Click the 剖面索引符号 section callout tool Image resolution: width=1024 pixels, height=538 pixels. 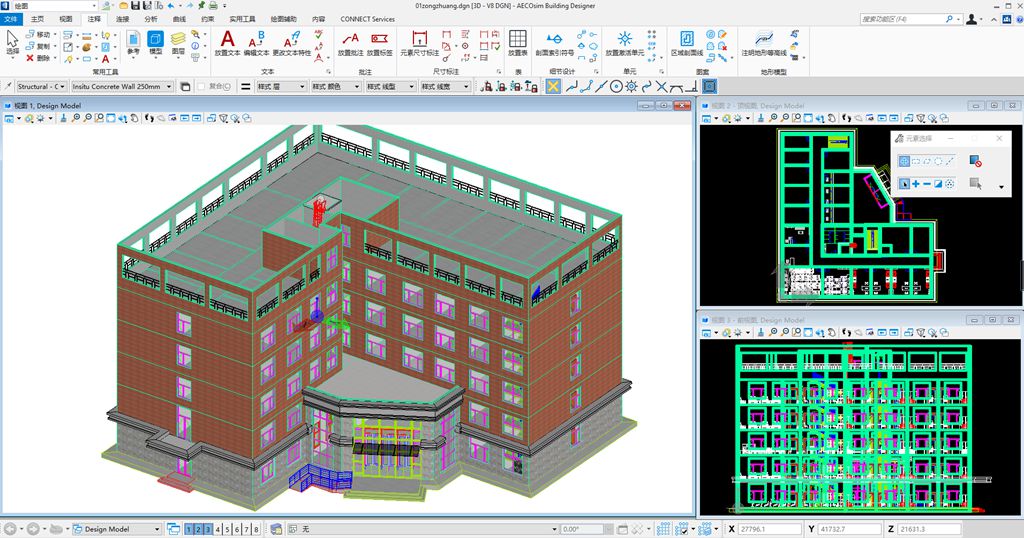555,42
